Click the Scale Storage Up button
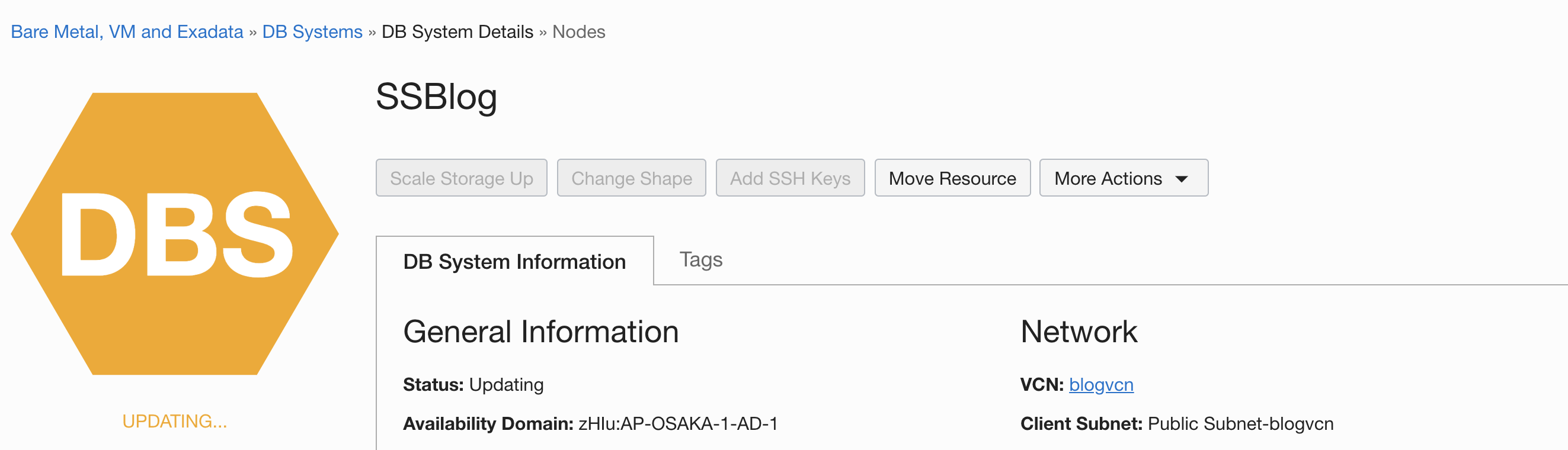This screenshot has height=450, width=1568. (462, 178)
